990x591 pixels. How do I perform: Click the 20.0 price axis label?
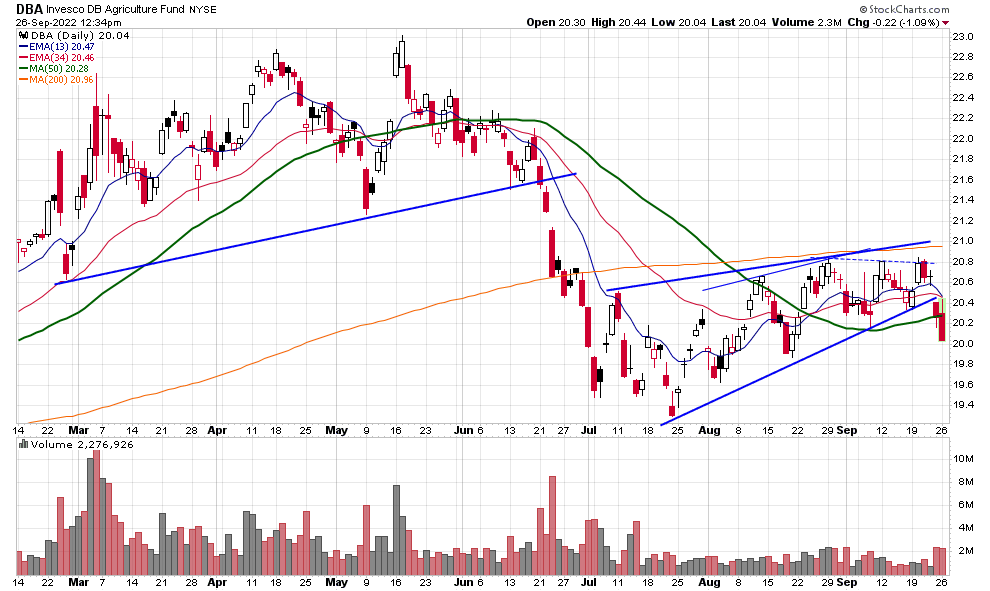pos(962,343)
